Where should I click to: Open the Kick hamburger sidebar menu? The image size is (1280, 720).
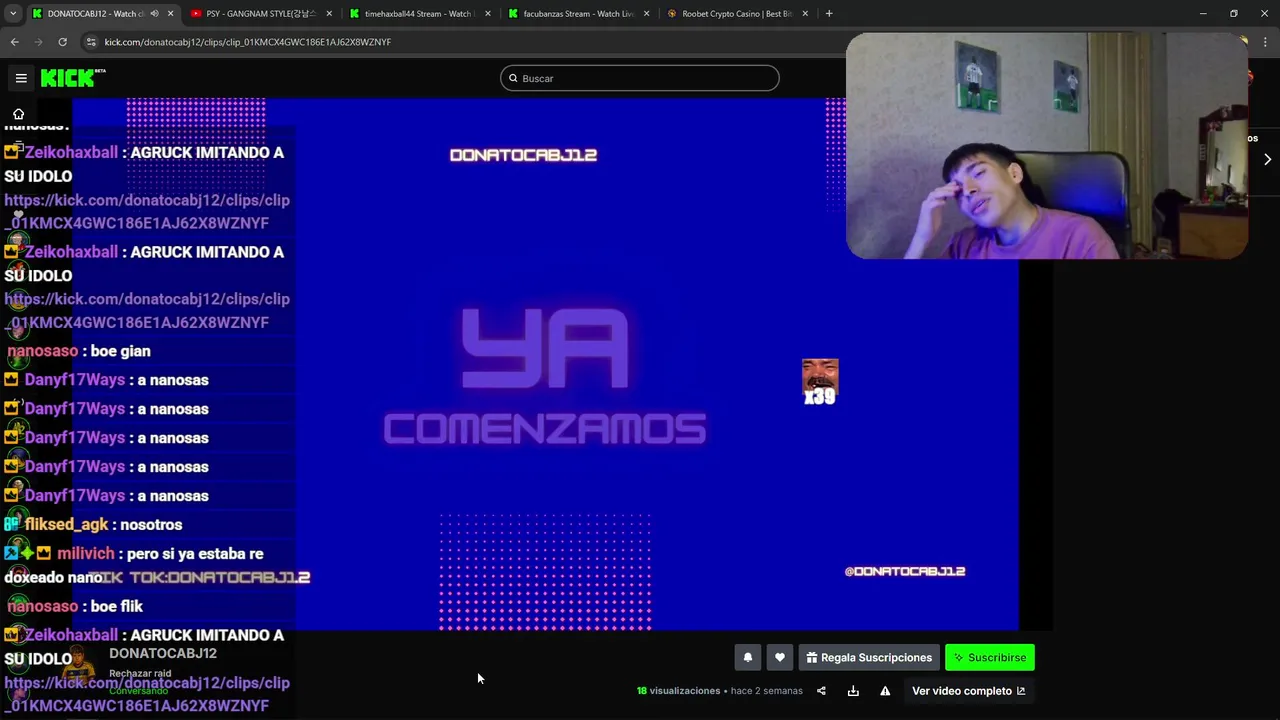21,78
